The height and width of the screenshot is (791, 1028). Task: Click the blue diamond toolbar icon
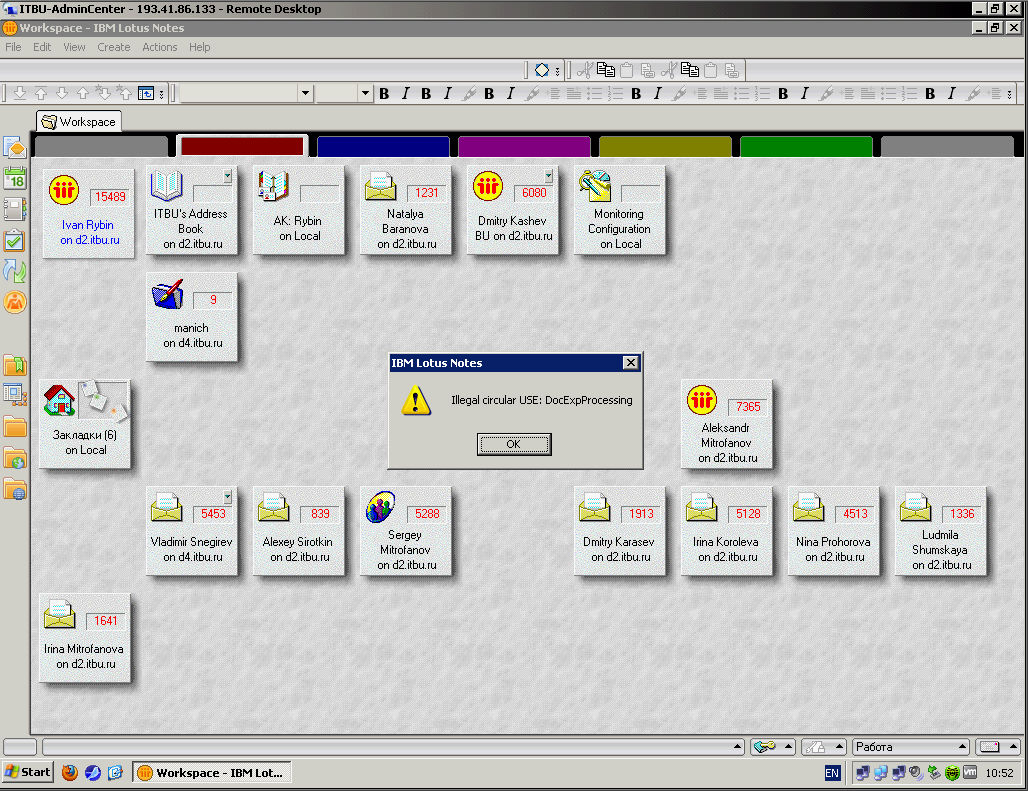click(542, 70)
